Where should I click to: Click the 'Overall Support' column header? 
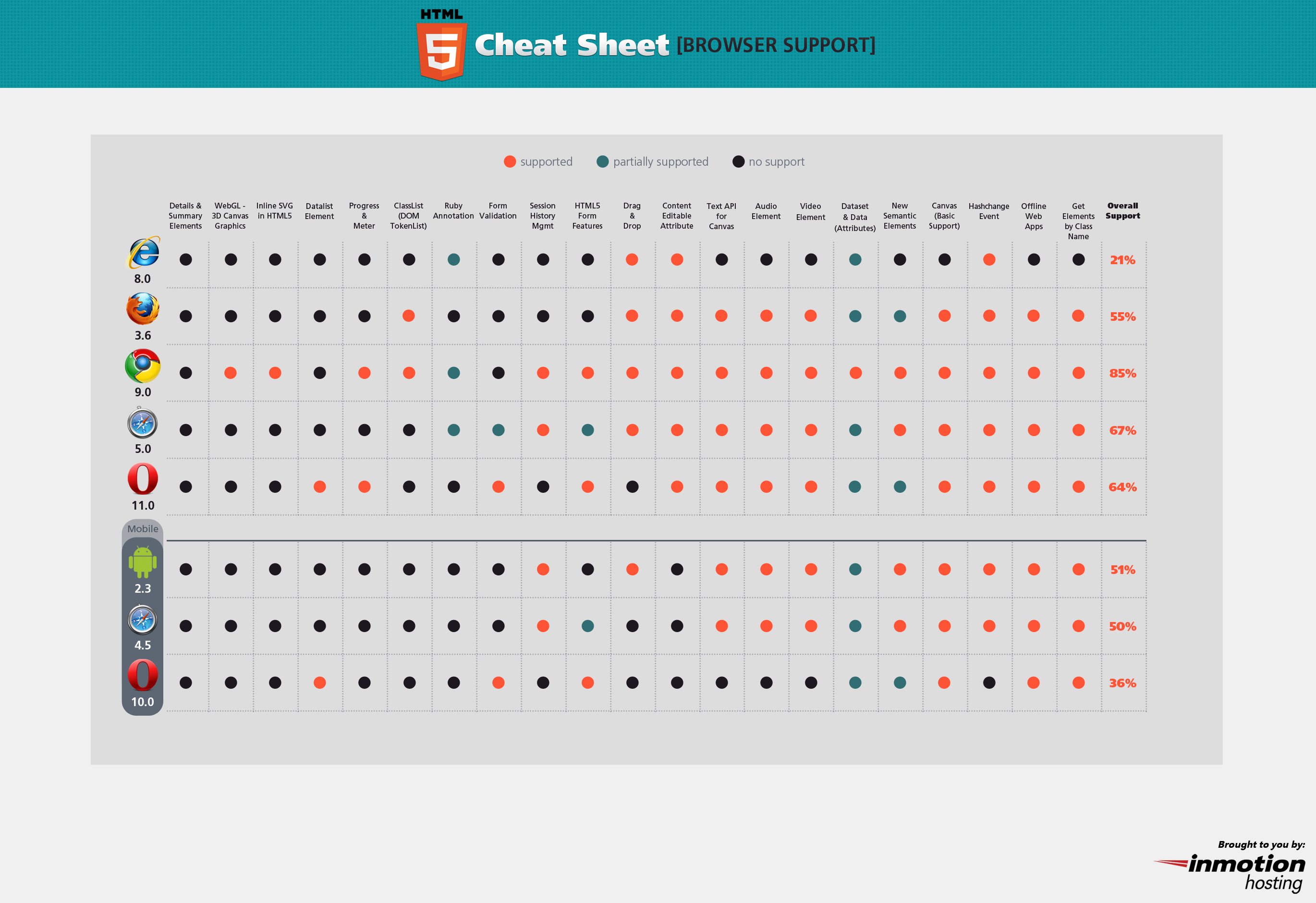pyautogui.click(x=1122, y=210)
